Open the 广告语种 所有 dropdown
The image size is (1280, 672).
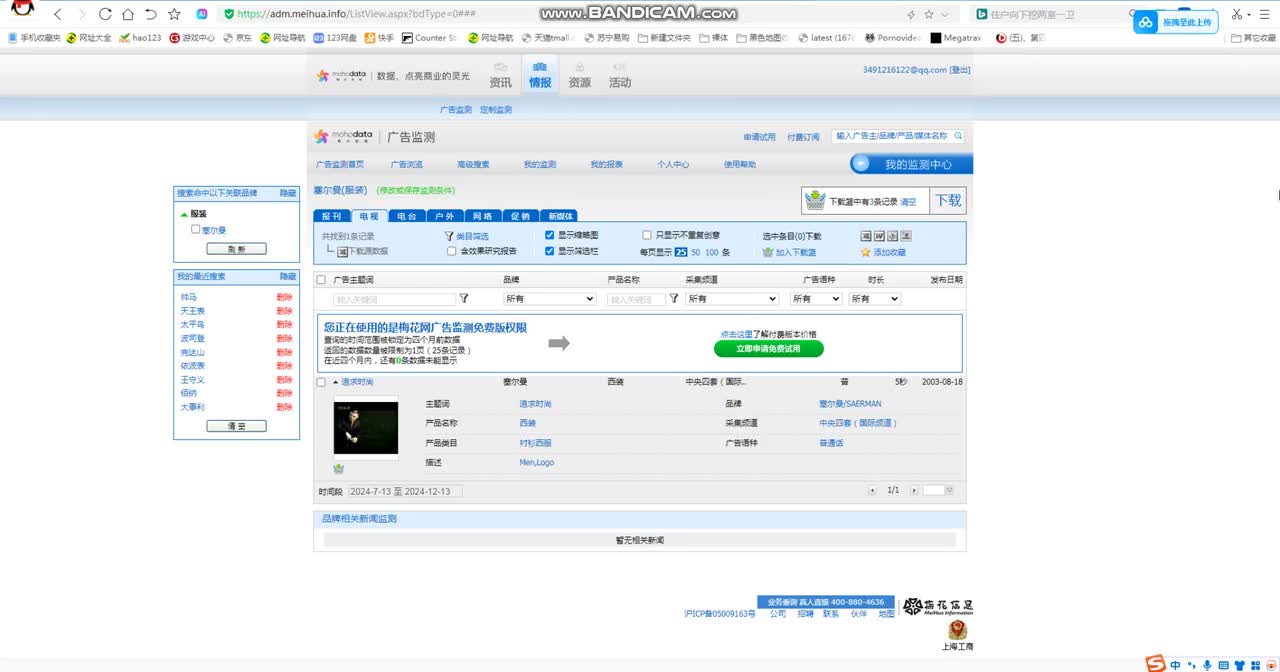click(816, 298)
